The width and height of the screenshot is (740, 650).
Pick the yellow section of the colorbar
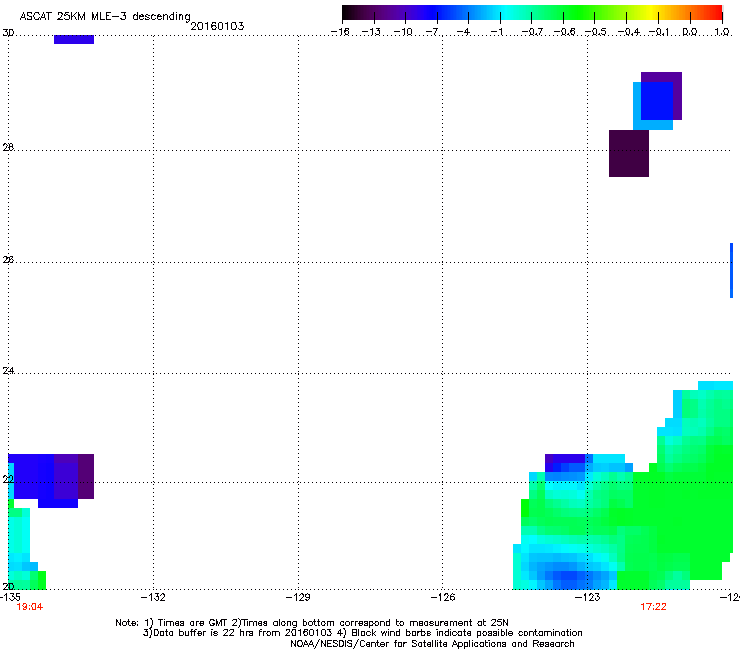pos(651,13)
